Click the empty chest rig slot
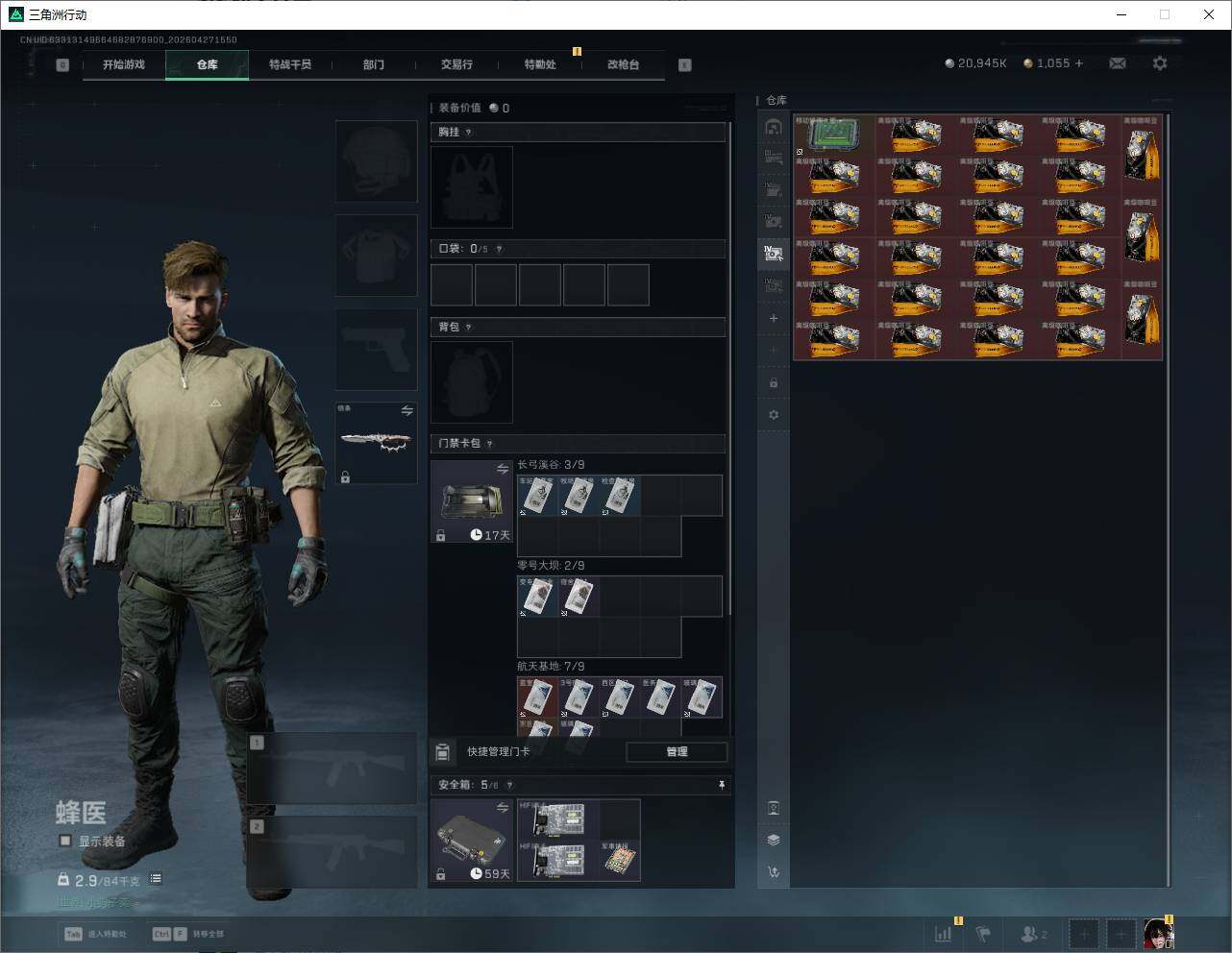1232x953 pixels. point(472,187)
